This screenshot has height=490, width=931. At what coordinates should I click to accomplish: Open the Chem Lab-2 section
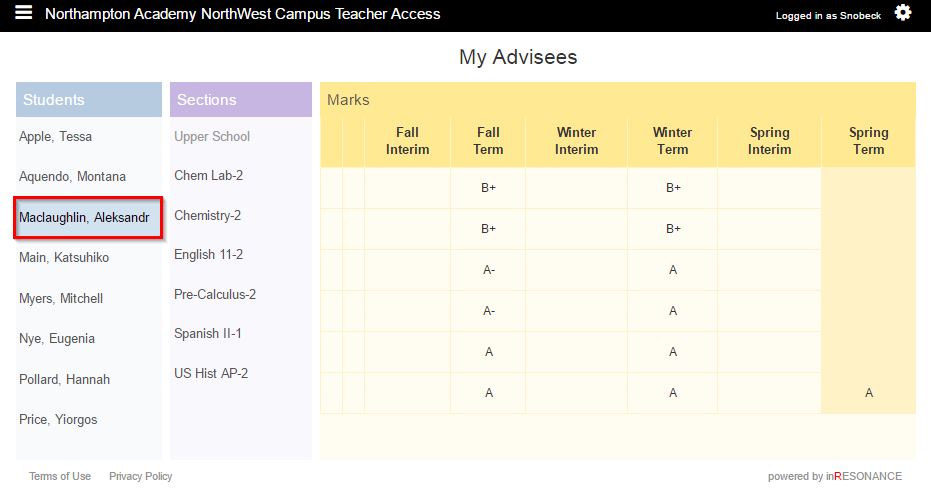coord(209,176)
